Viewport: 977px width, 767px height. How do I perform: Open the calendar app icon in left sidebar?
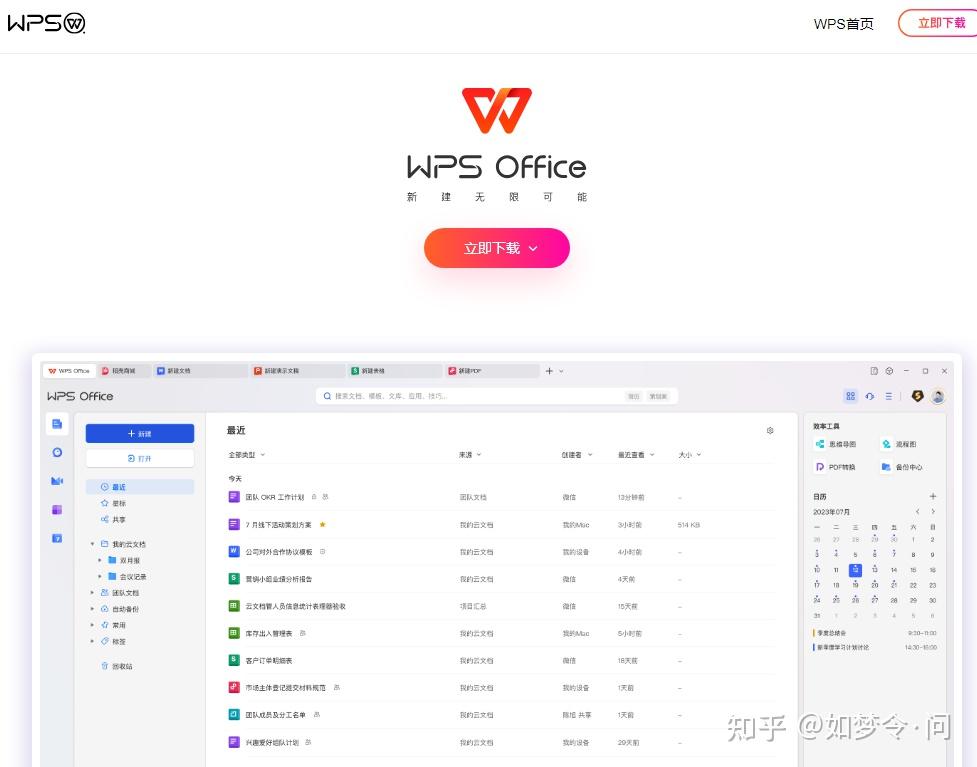point(57,538)
